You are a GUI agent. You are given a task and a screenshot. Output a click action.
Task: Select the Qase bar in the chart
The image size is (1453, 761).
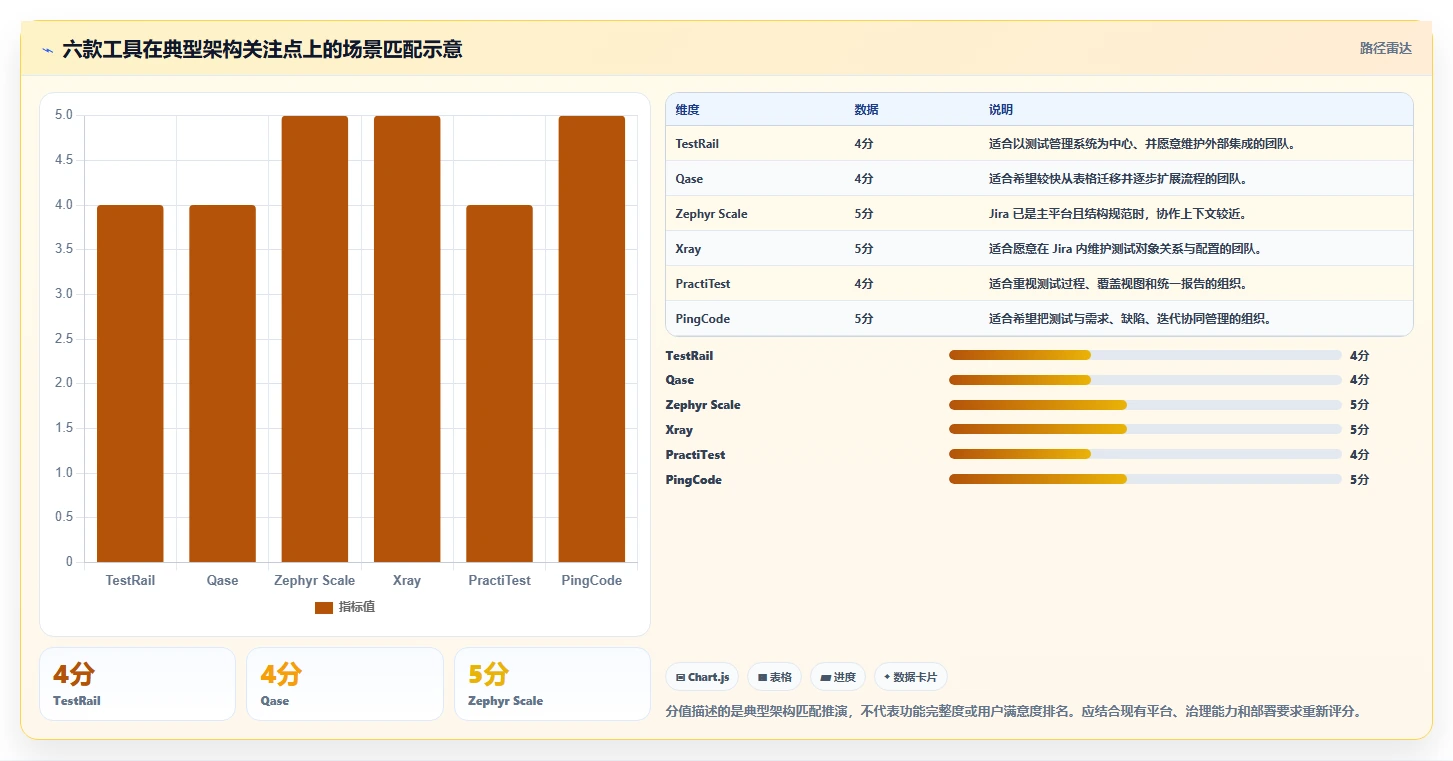222,383
